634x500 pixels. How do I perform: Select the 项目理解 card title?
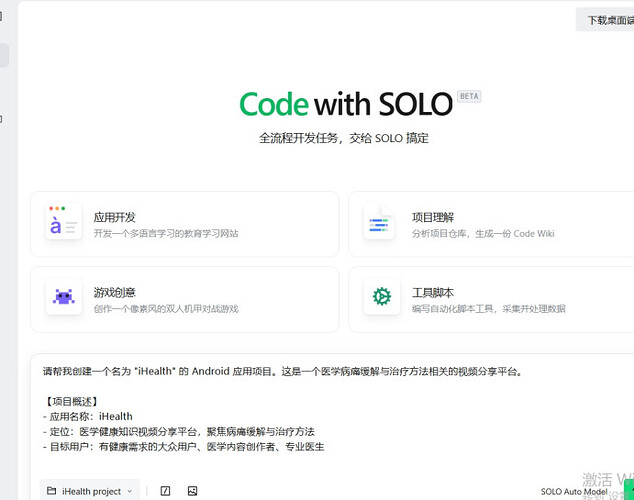point(433,217)
